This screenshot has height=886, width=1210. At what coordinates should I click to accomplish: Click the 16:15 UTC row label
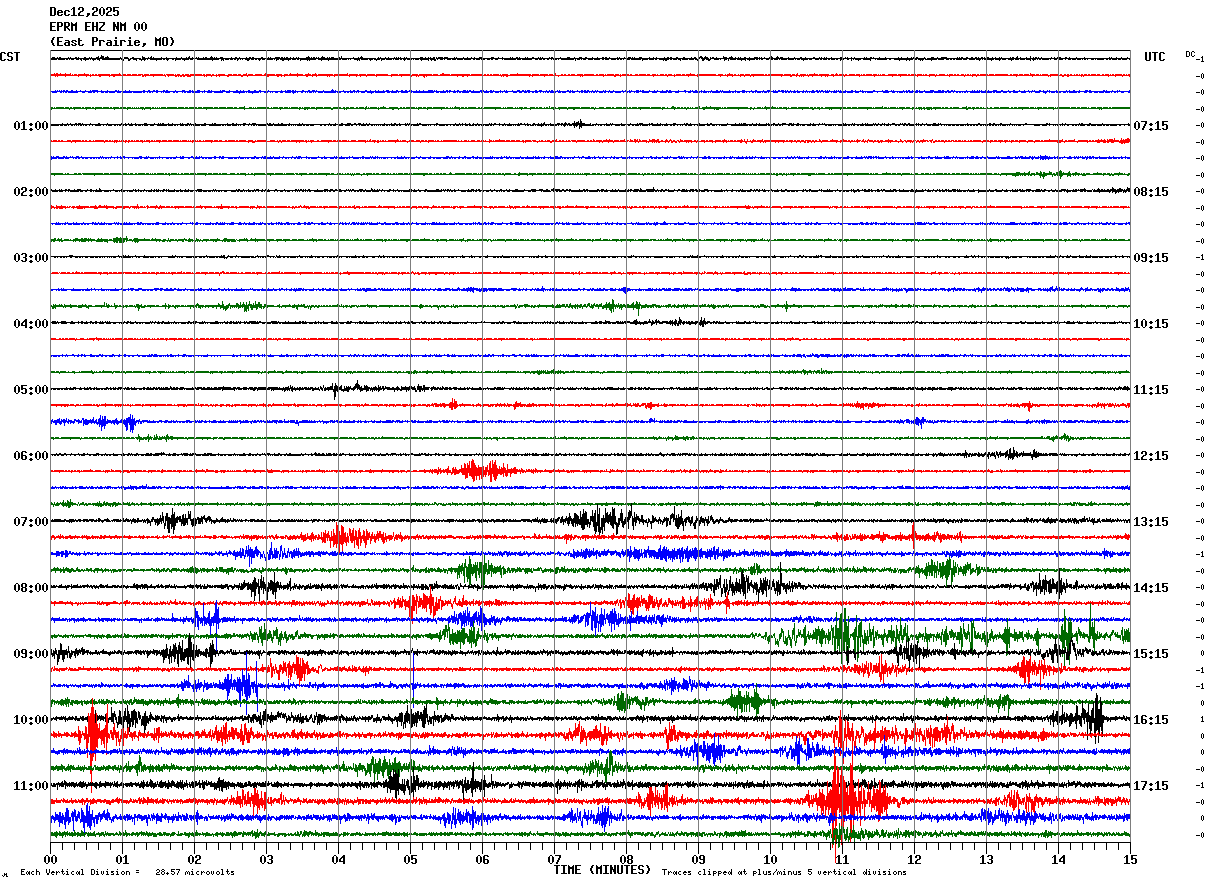(1151, 720)
